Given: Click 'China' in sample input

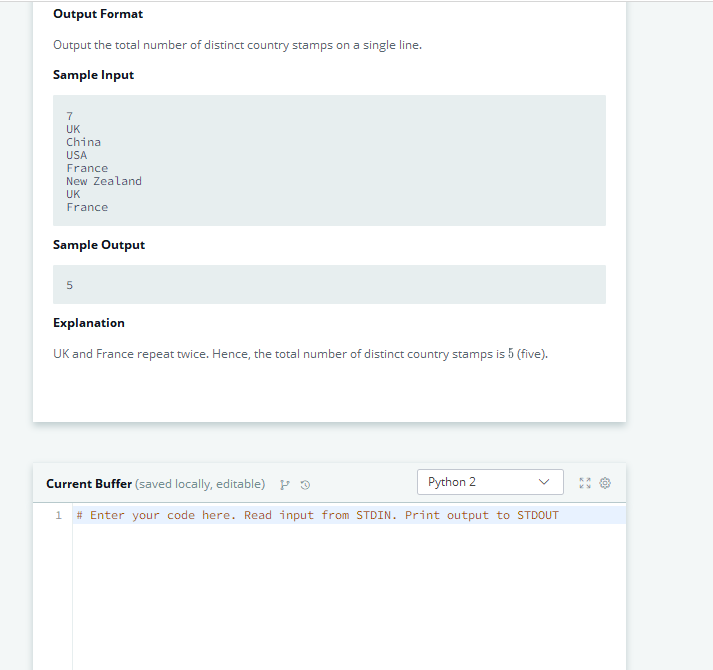Looking at the screenshot, I should pos(83,142).
